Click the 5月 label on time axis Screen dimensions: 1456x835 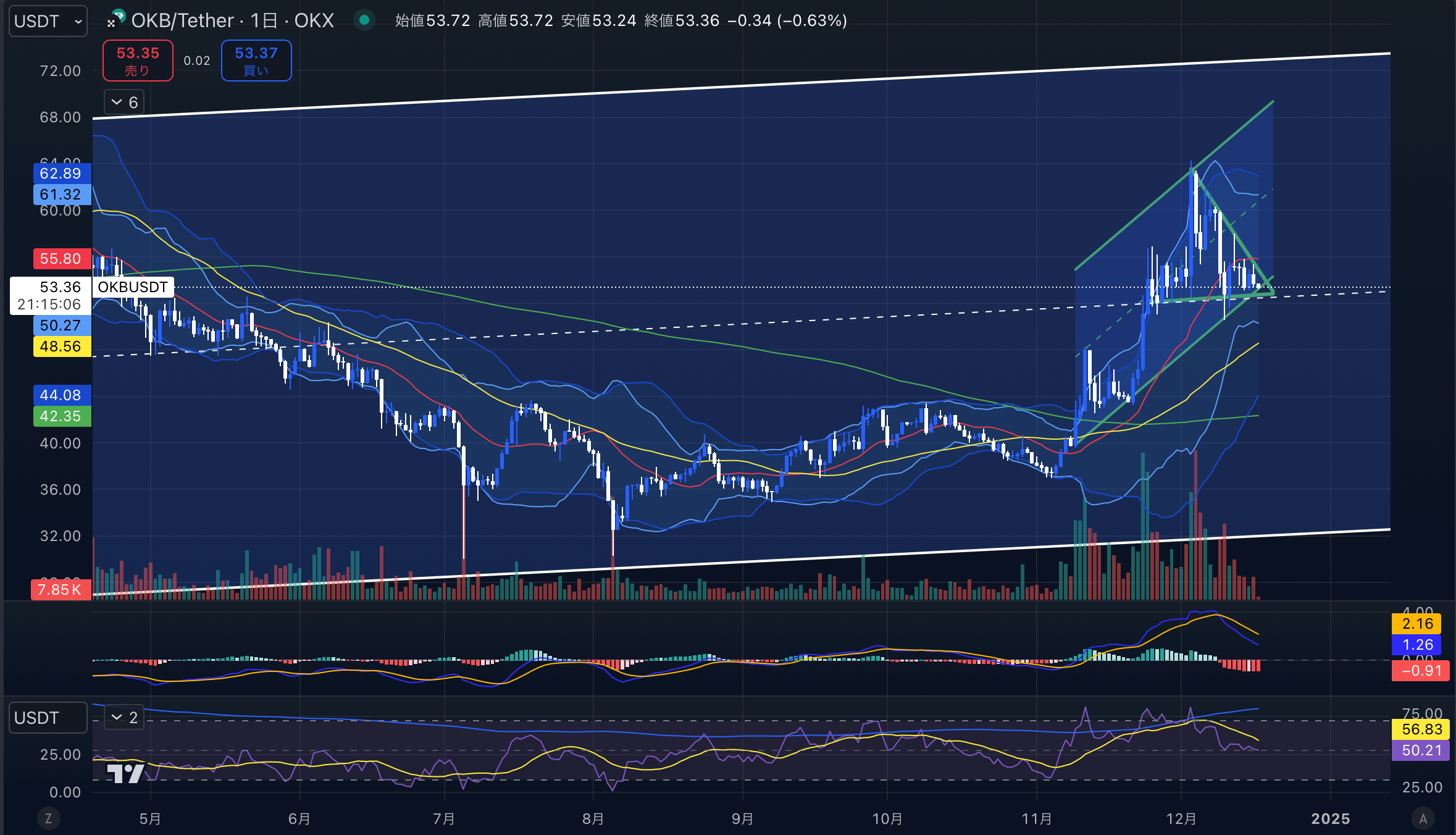tap(150, 819)
